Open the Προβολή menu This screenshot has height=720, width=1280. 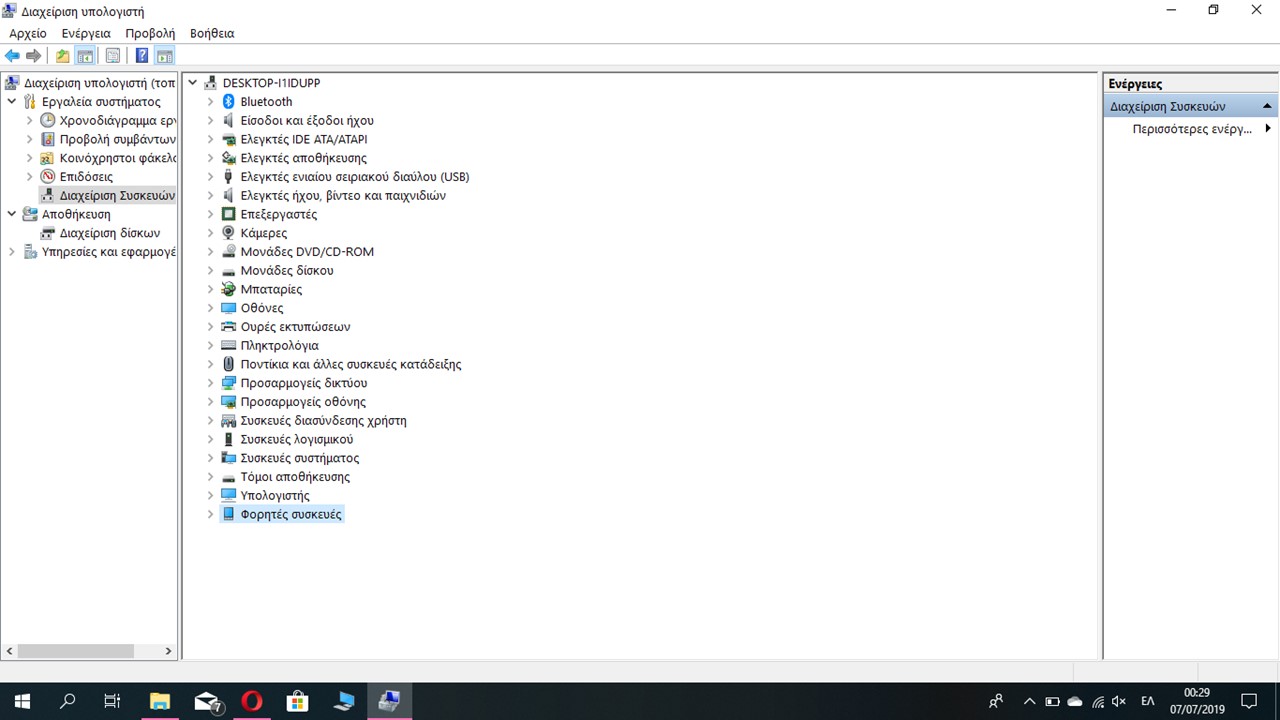[x=150, y=33]
